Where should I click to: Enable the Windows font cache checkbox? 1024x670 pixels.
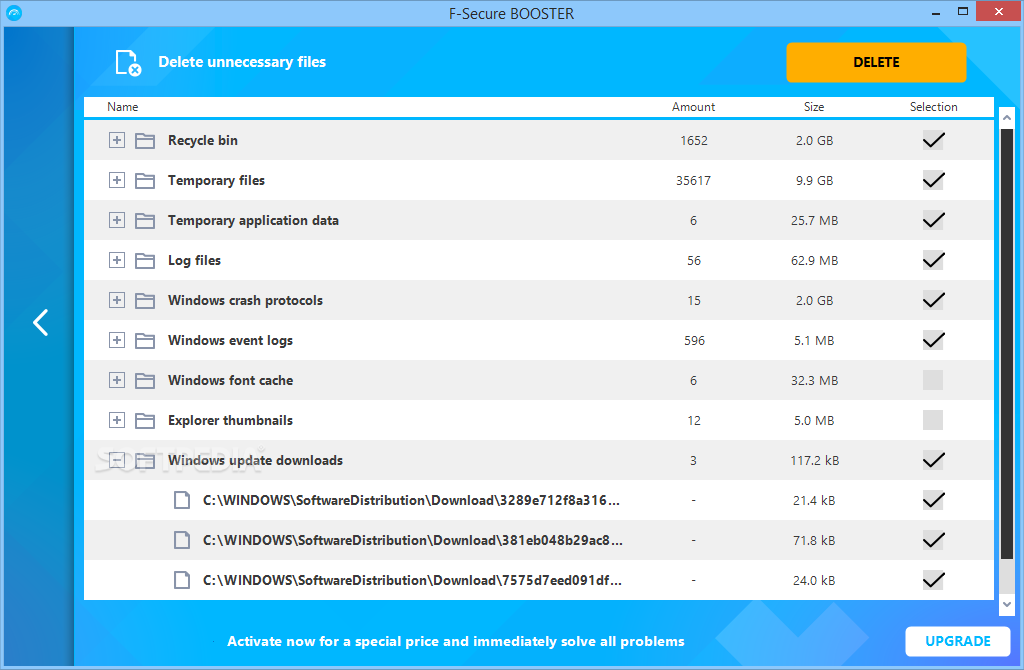coord(933,380)
